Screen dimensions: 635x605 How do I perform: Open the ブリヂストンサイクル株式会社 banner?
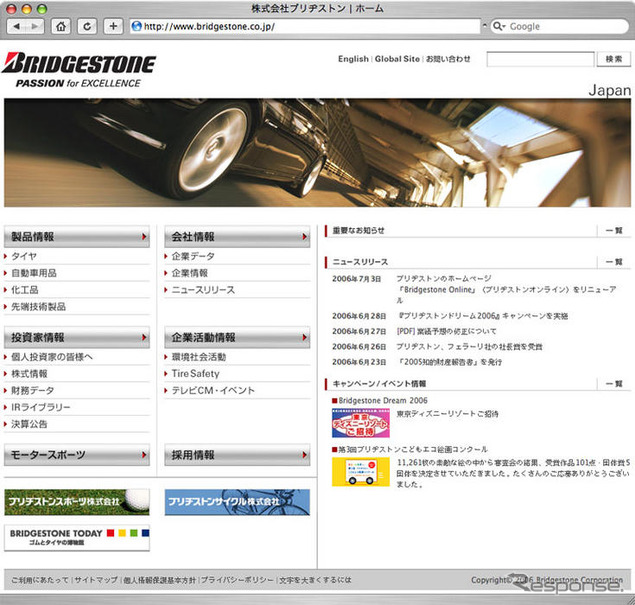coord(237,502)
